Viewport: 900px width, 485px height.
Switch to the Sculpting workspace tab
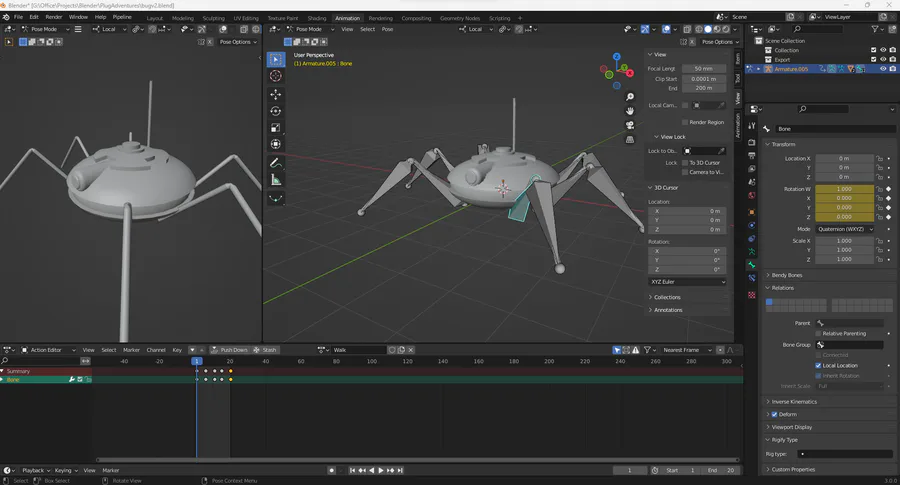(x=214, y=18)
